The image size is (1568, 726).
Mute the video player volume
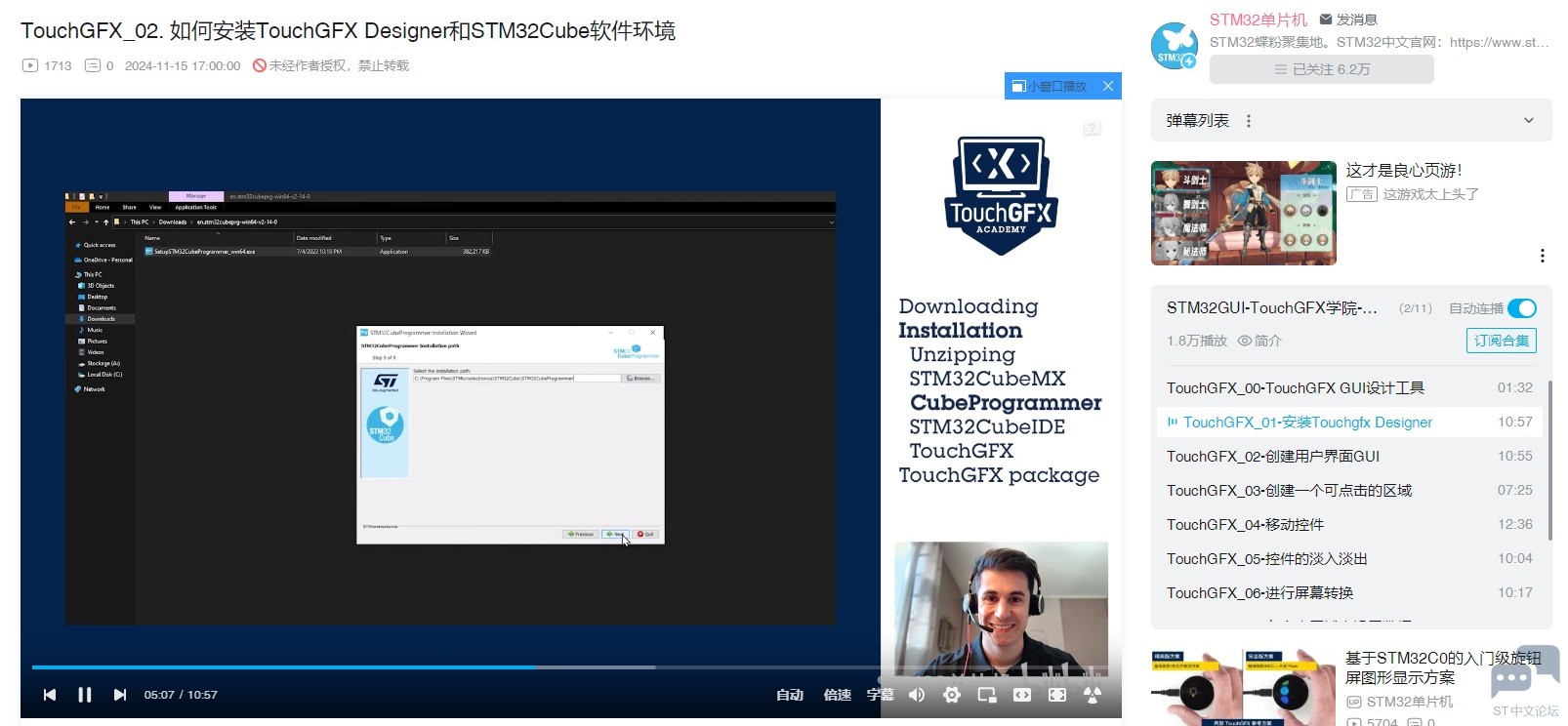click(917, 695)
